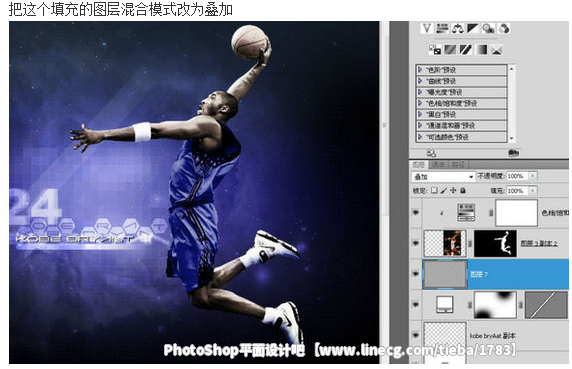
Task: Add a Vibrance adjustment (V icon)
Action: click(x=427, y=28)
